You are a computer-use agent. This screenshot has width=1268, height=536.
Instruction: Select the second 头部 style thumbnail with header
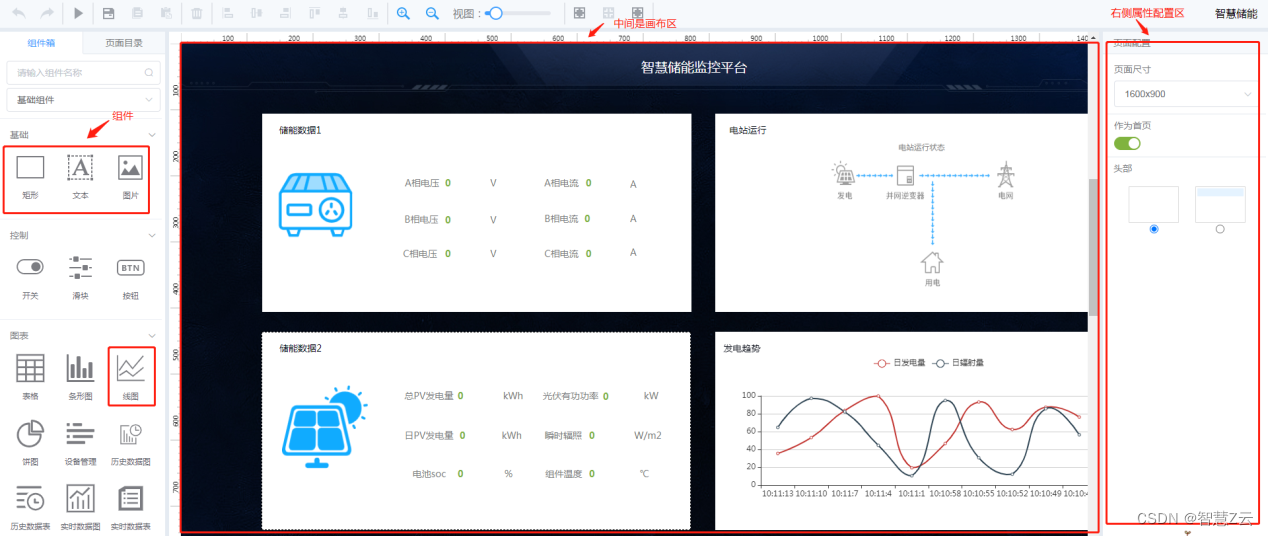tap(1220, 204)
